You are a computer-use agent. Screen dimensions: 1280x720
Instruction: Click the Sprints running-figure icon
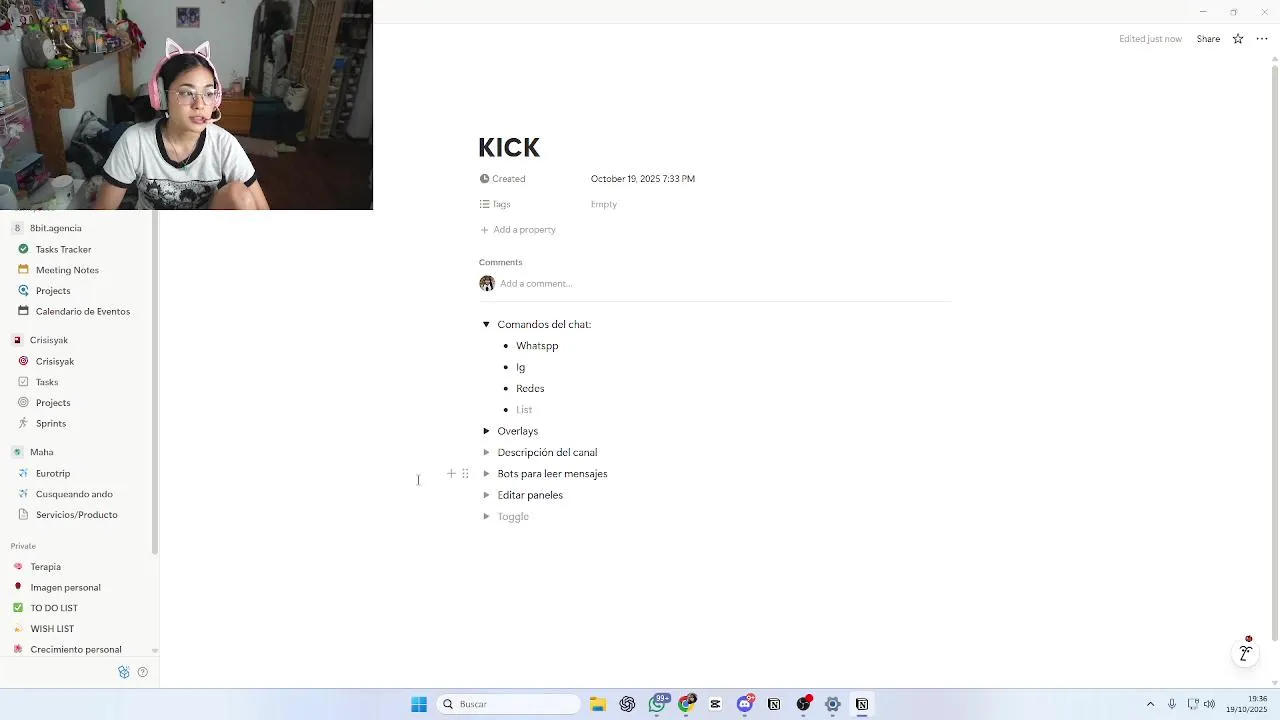[23, 423]
